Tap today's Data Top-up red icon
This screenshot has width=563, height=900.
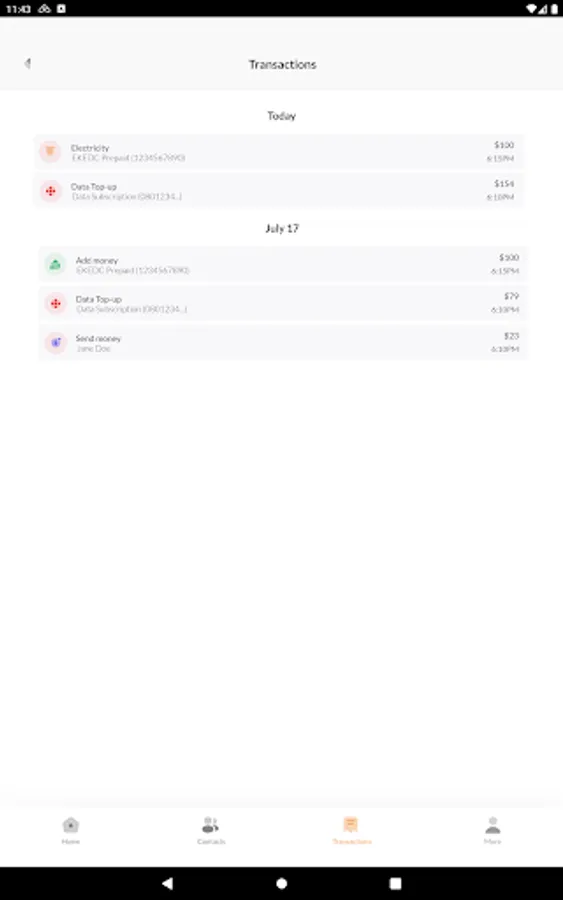(51, 191)
